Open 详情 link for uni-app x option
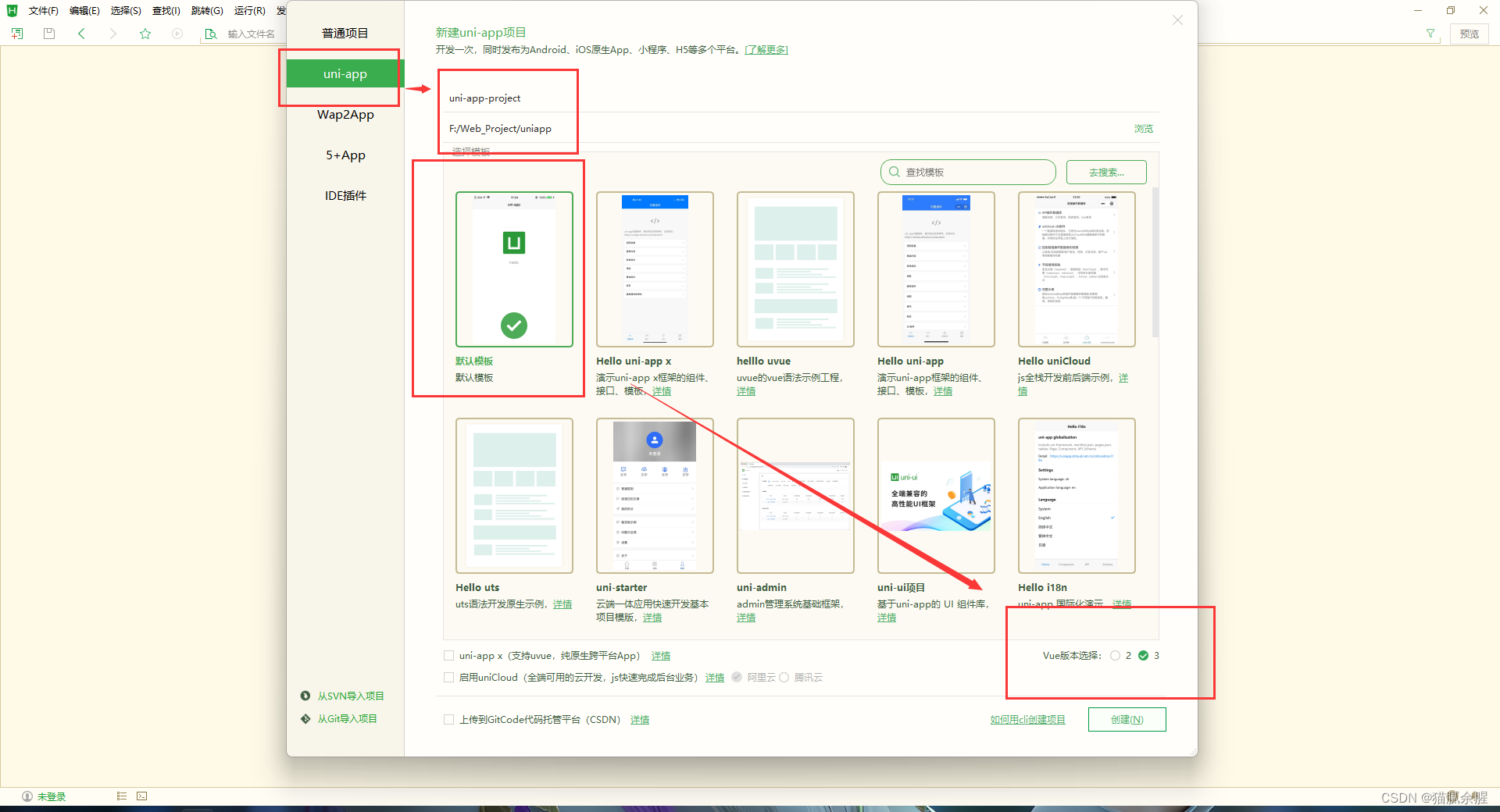The image size is (1500, 812). (661, 656)
